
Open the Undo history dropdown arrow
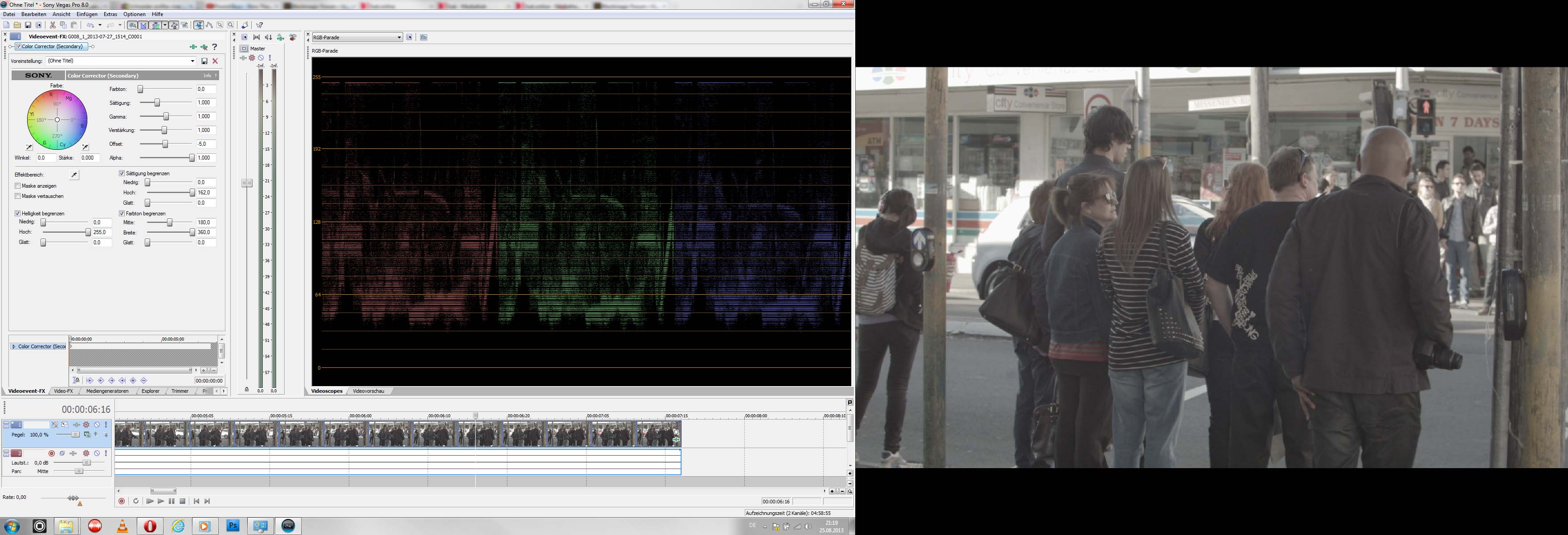99,25
